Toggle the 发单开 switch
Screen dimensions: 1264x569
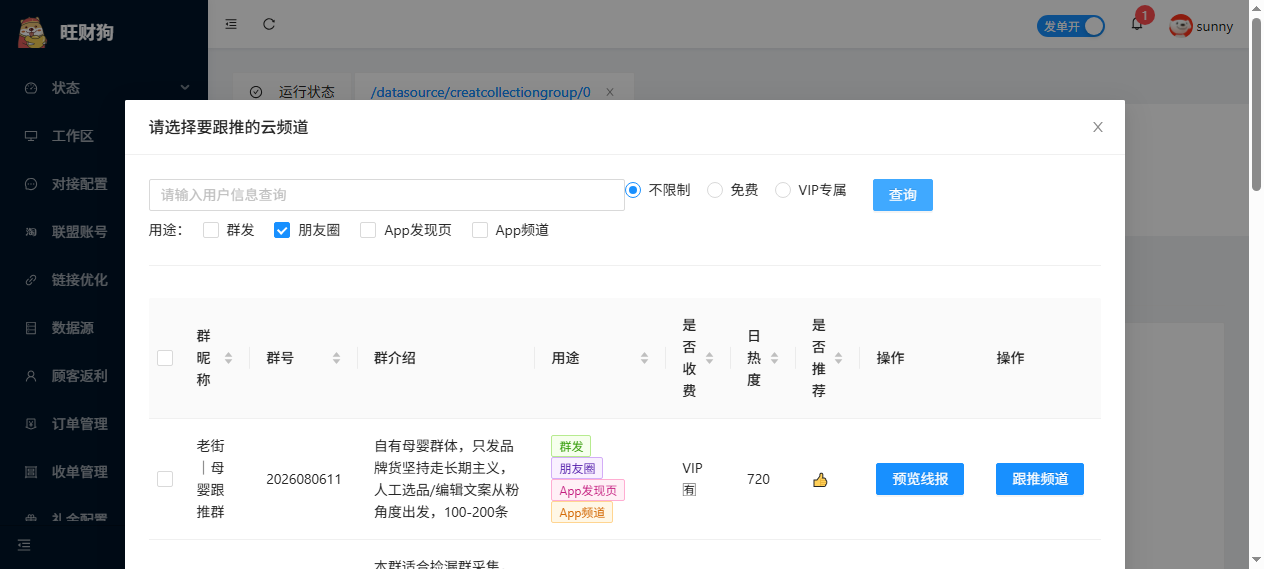1071,26
